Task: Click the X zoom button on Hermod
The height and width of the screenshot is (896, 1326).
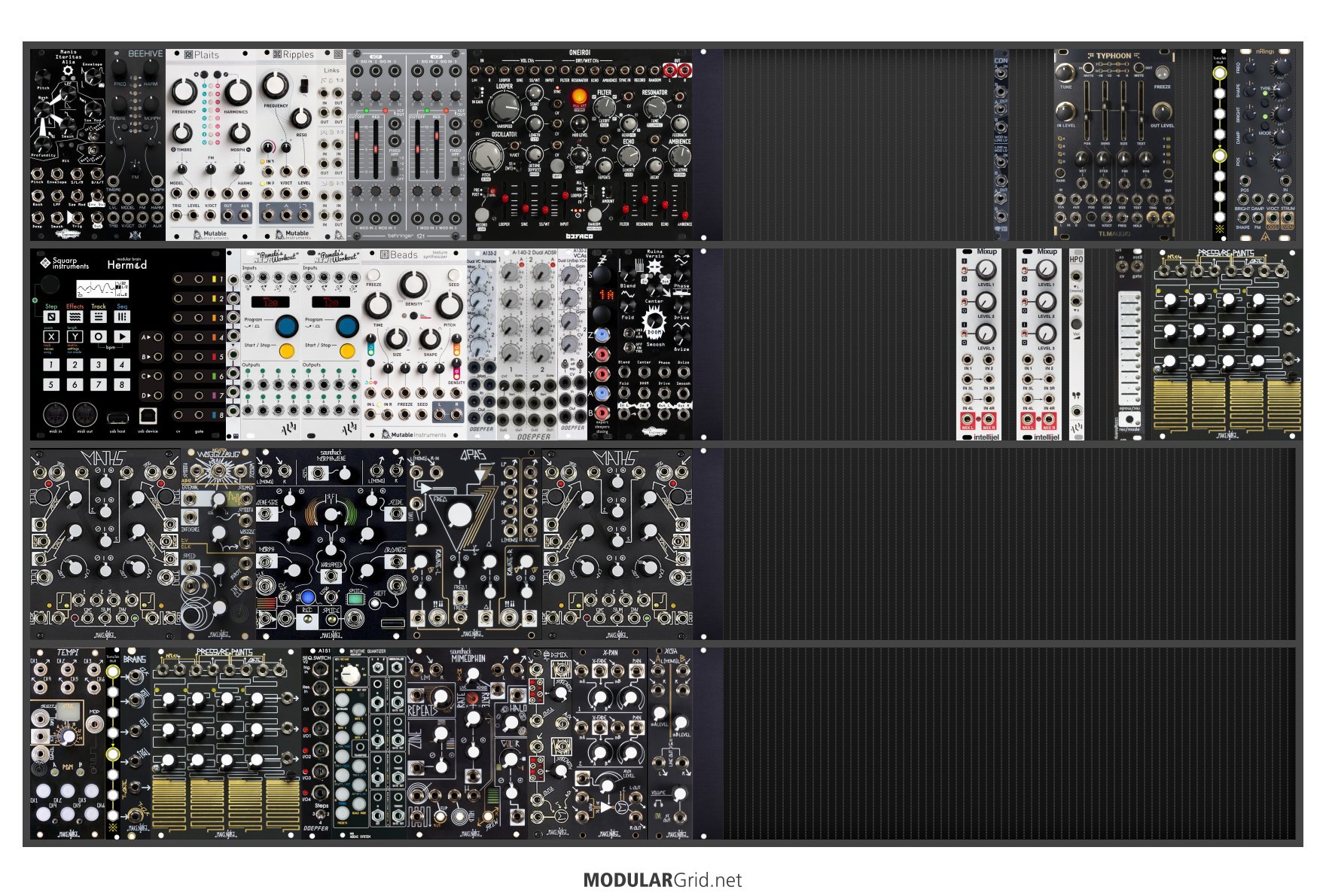Action: tap(51, 337)
